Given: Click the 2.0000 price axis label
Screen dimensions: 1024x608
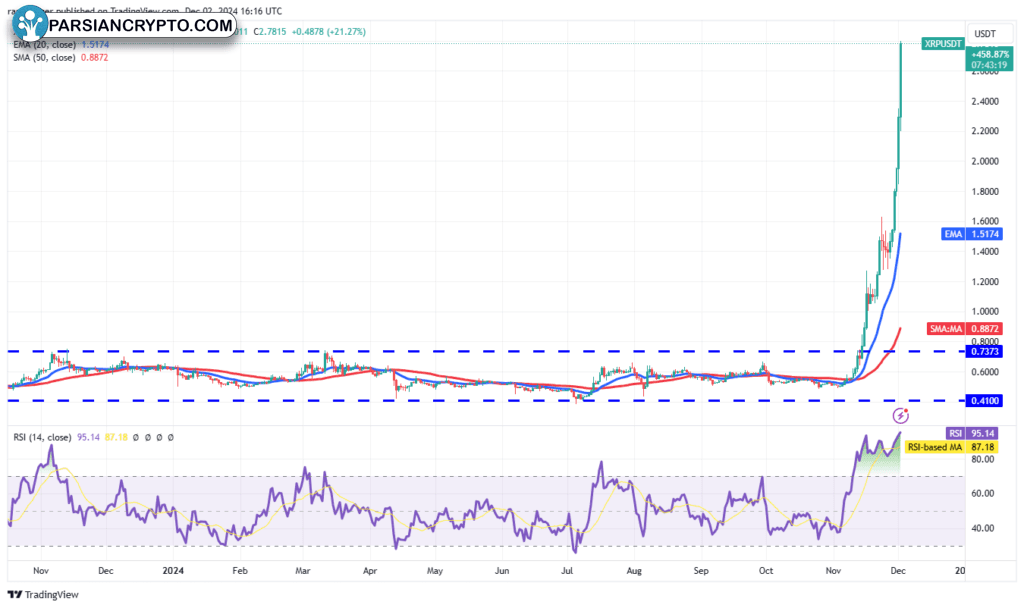Looking at the screenshot, I should (x=985, y=161).
